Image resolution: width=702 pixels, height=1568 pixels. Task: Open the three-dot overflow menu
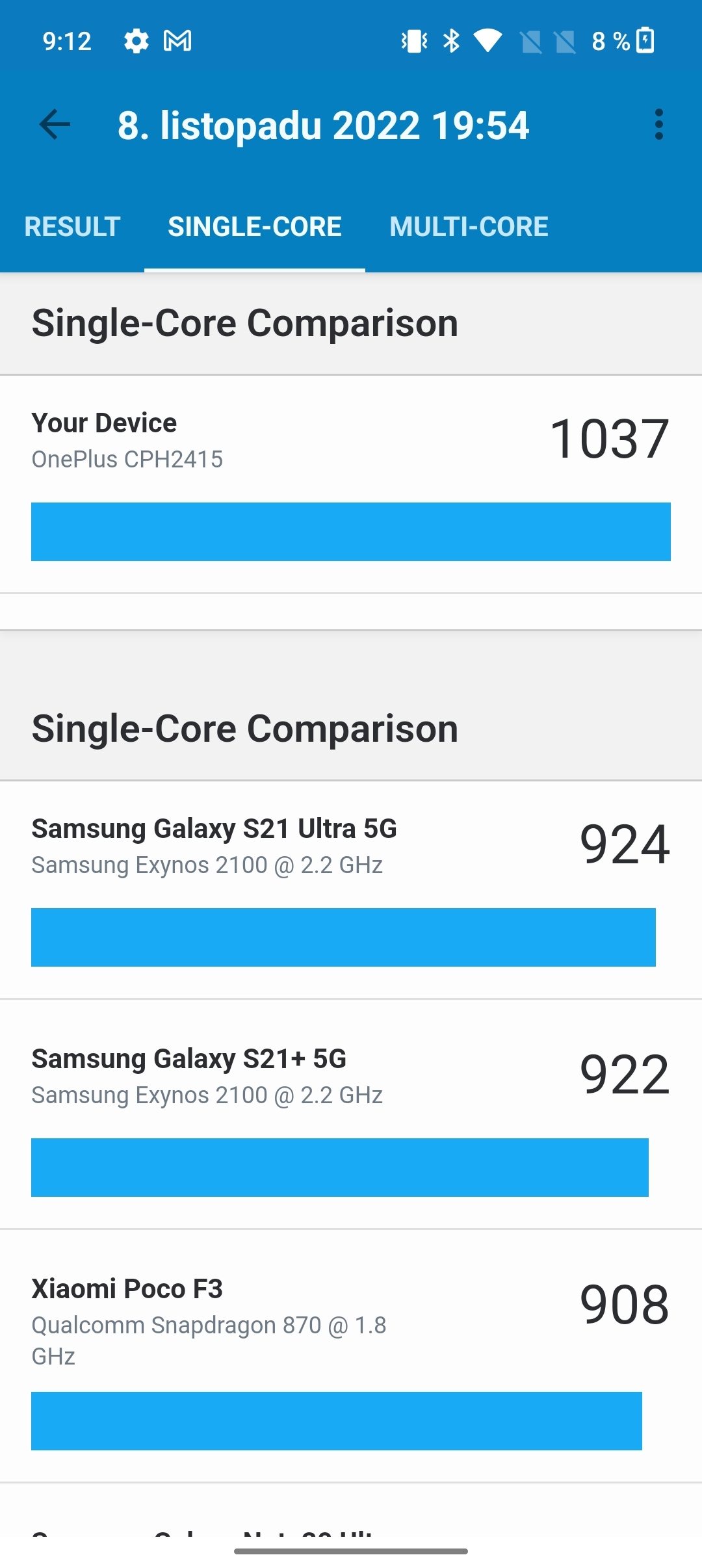point(659,125)
